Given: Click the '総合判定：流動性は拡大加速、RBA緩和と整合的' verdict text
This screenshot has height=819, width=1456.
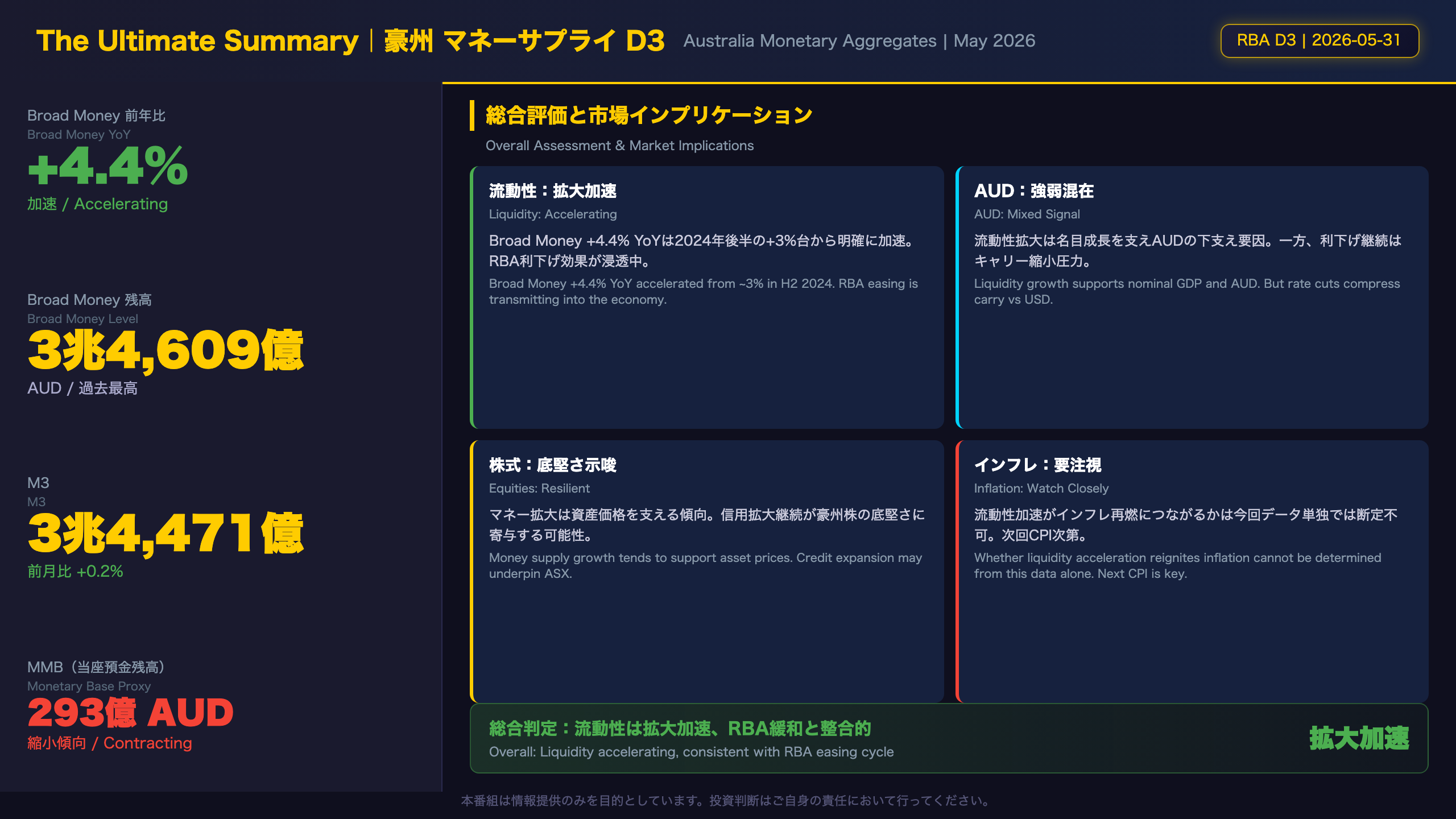Looking at the screenshot, I should [x=680, y=729].
